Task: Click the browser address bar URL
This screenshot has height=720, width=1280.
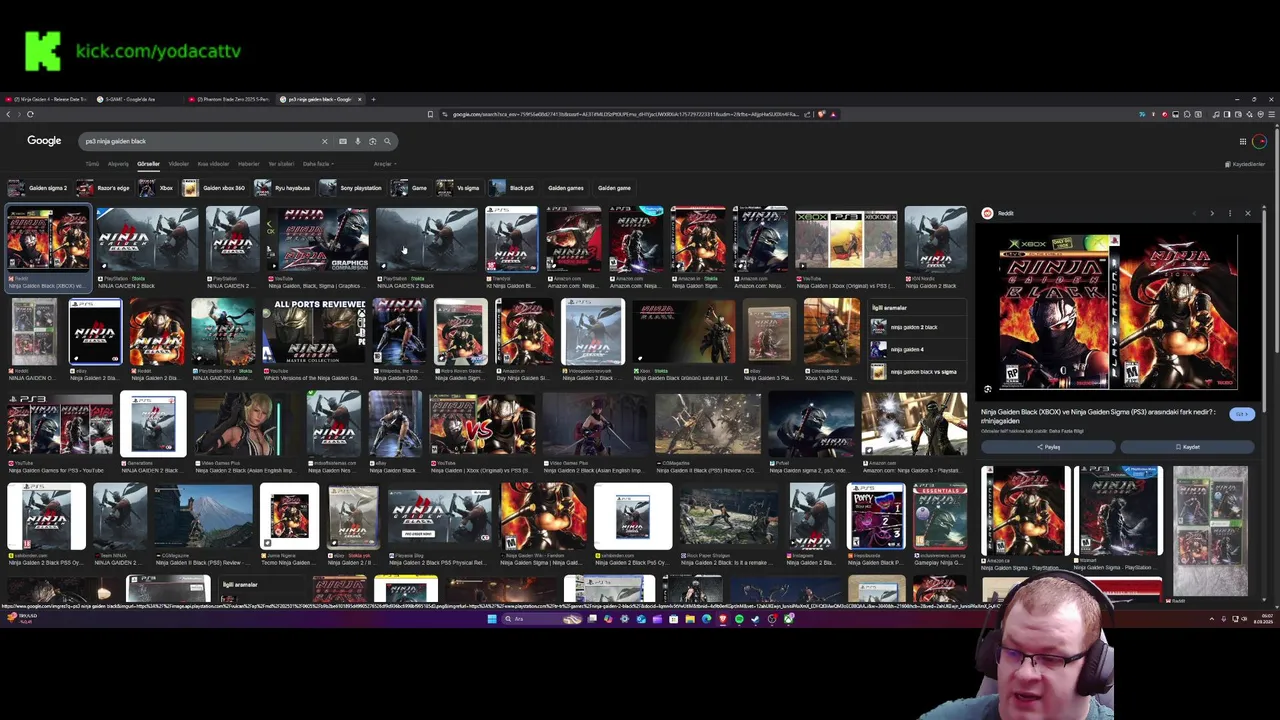Action: (625, 114)
